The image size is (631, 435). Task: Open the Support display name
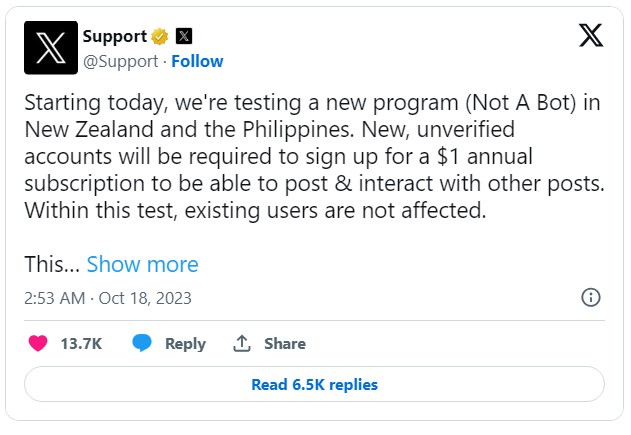click(x=113, y=37)
